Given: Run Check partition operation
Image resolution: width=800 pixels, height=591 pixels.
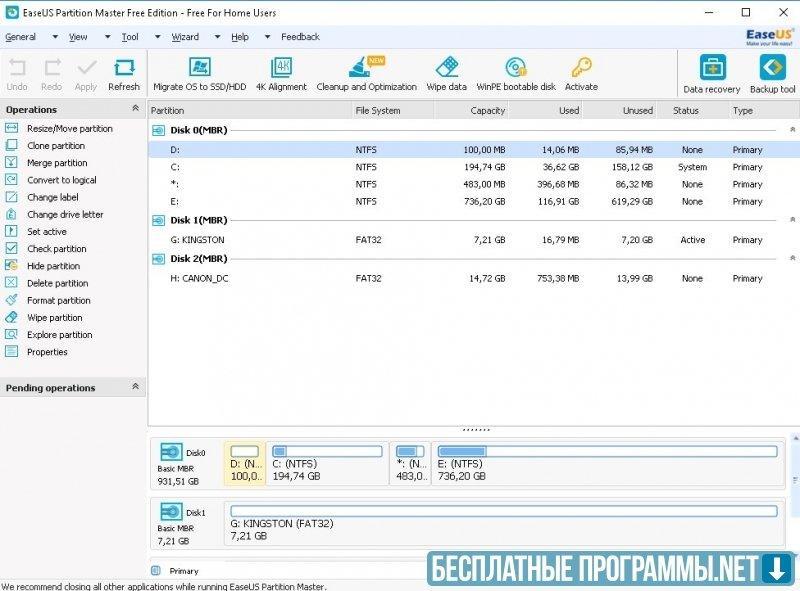Looking at the screenshot, I should click(x=45, y=249).
